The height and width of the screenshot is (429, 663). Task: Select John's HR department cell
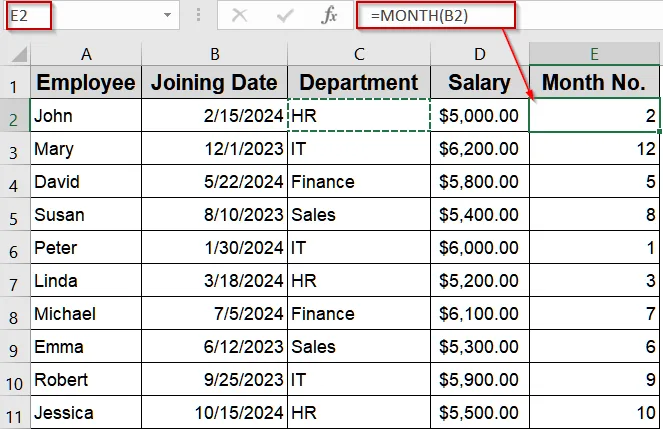359,115
